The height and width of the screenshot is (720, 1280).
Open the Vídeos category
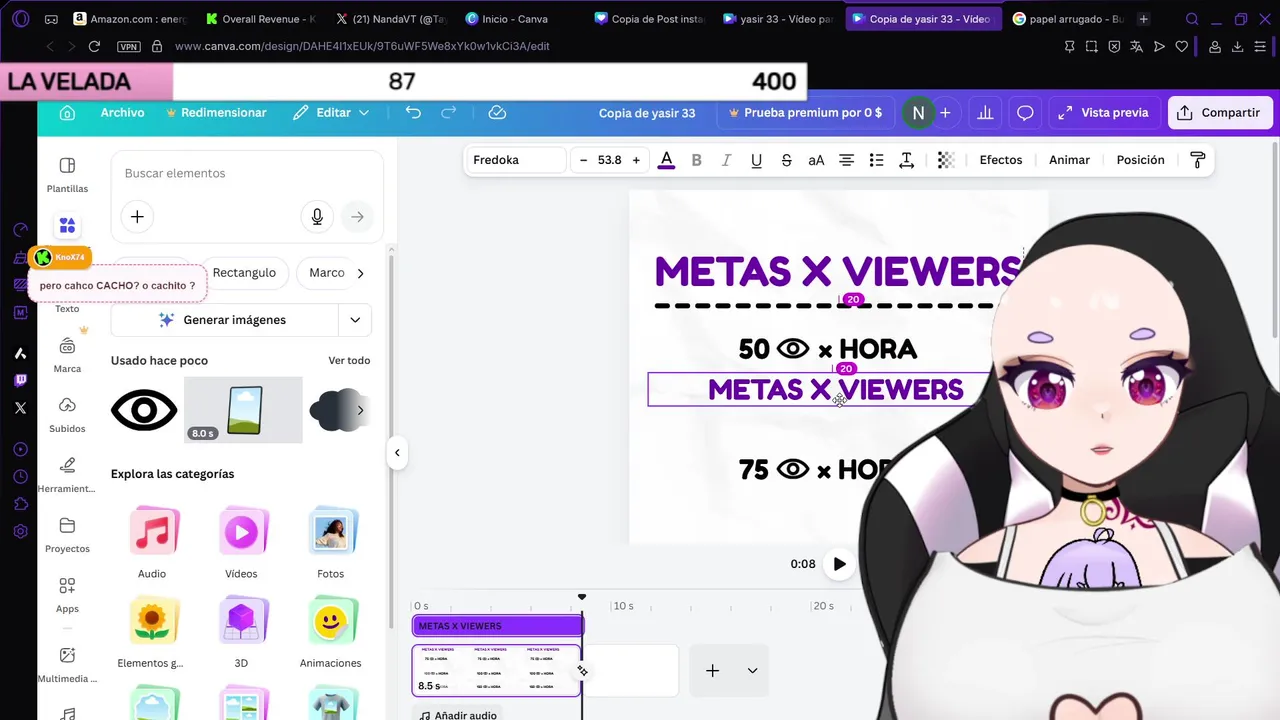pos(241,544)
